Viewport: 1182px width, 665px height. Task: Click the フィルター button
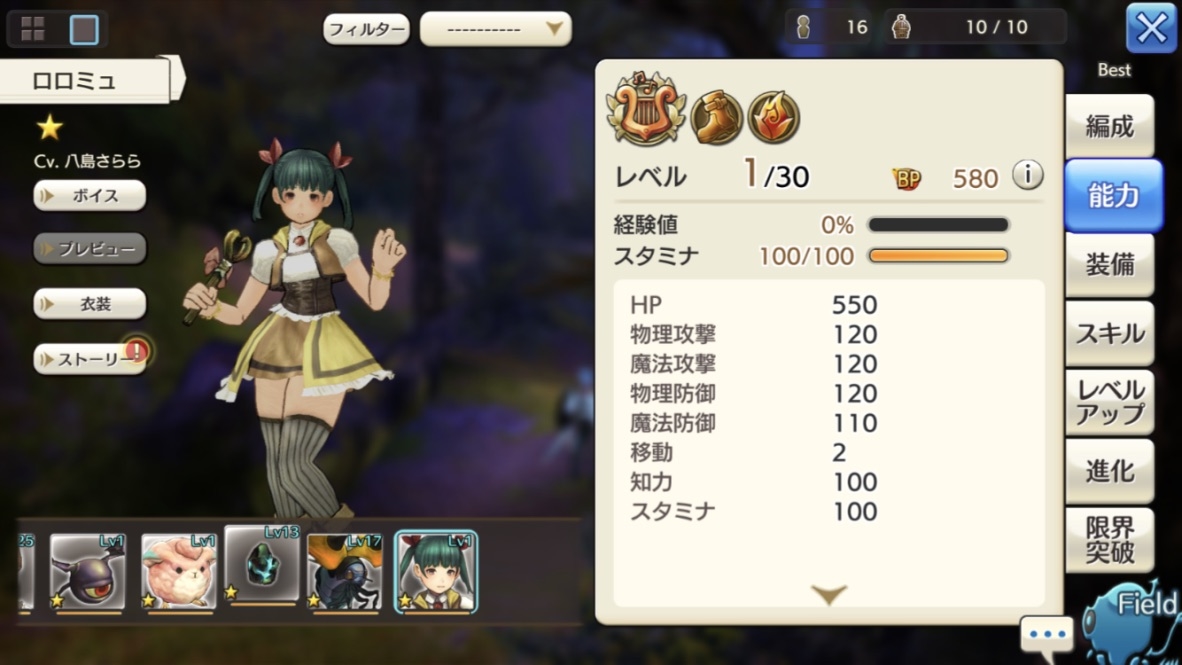366,29
